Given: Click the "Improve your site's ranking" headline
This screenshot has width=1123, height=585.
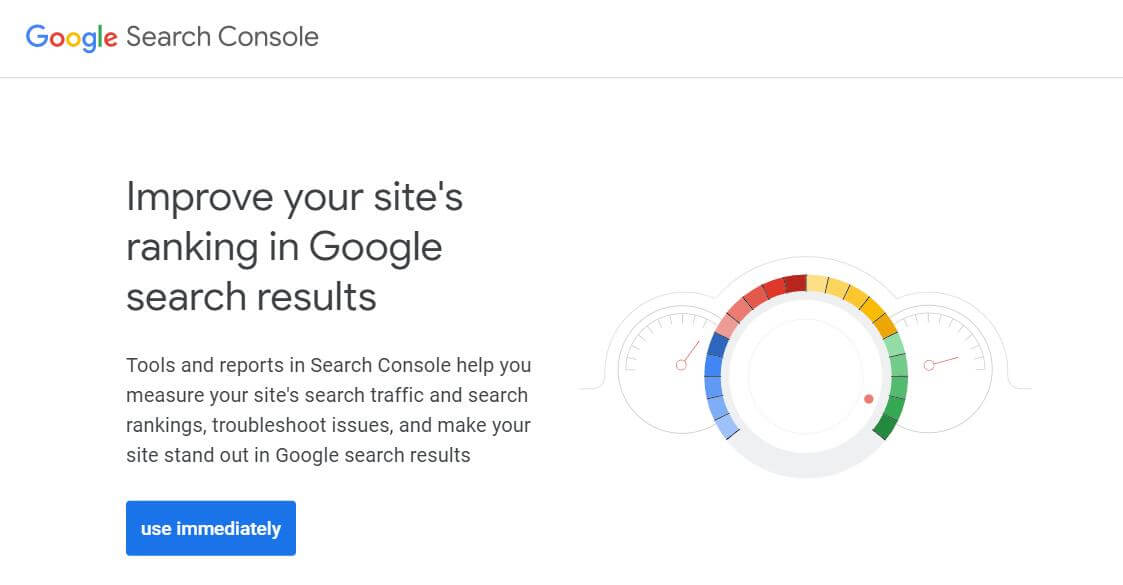Looking at the screenshot, I should pos(295,247).
